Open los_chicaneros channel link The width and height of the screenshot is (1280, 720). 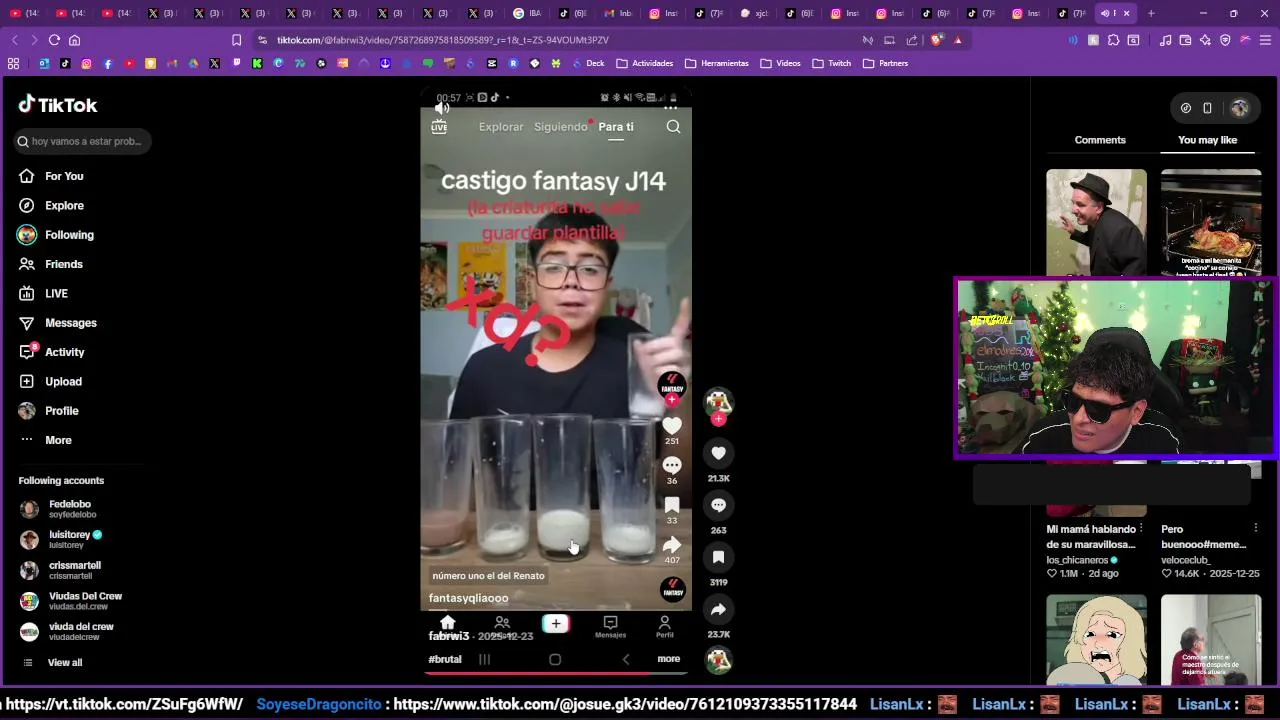(1078, 560)
